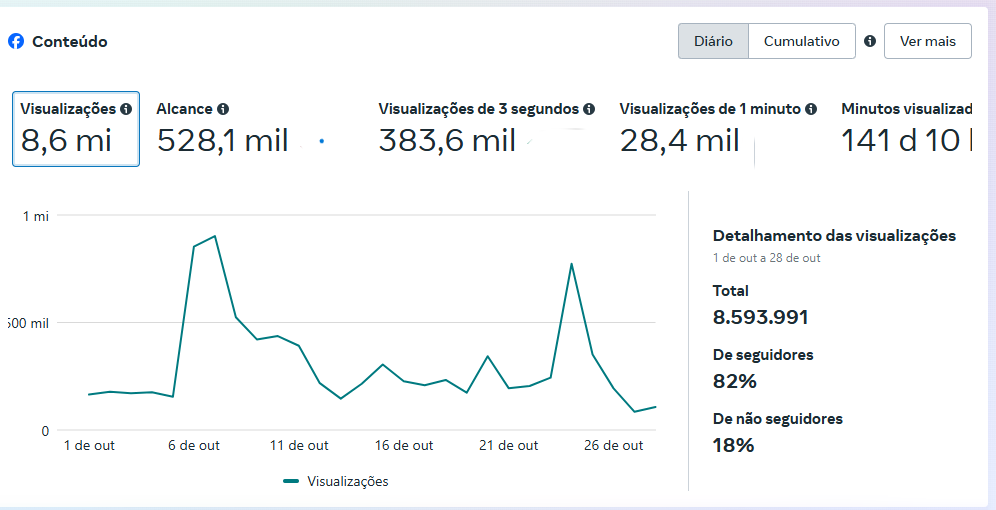The width and height of the screenshot is (996, 510).
Task: Click the Alcance info icon
Action: point(222,109)
